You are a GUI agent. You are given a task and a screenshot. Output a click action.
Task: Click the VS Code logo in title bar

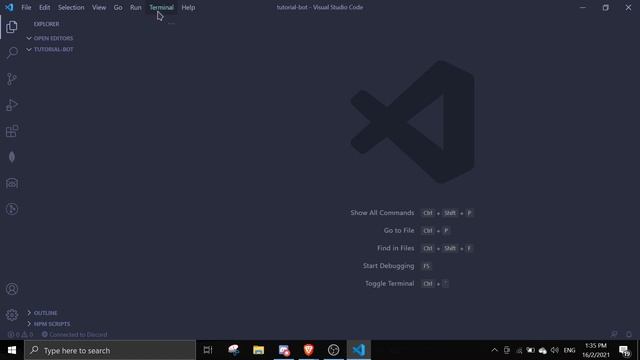point(9,7)
